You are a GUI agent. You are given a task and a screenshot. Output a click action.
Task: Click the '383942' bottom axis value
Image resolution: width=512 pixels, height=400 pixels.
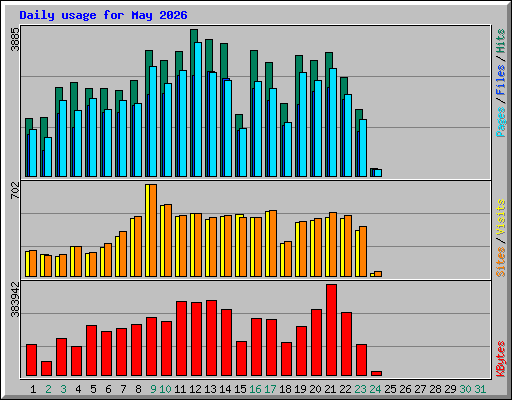(x=15, y=299)
